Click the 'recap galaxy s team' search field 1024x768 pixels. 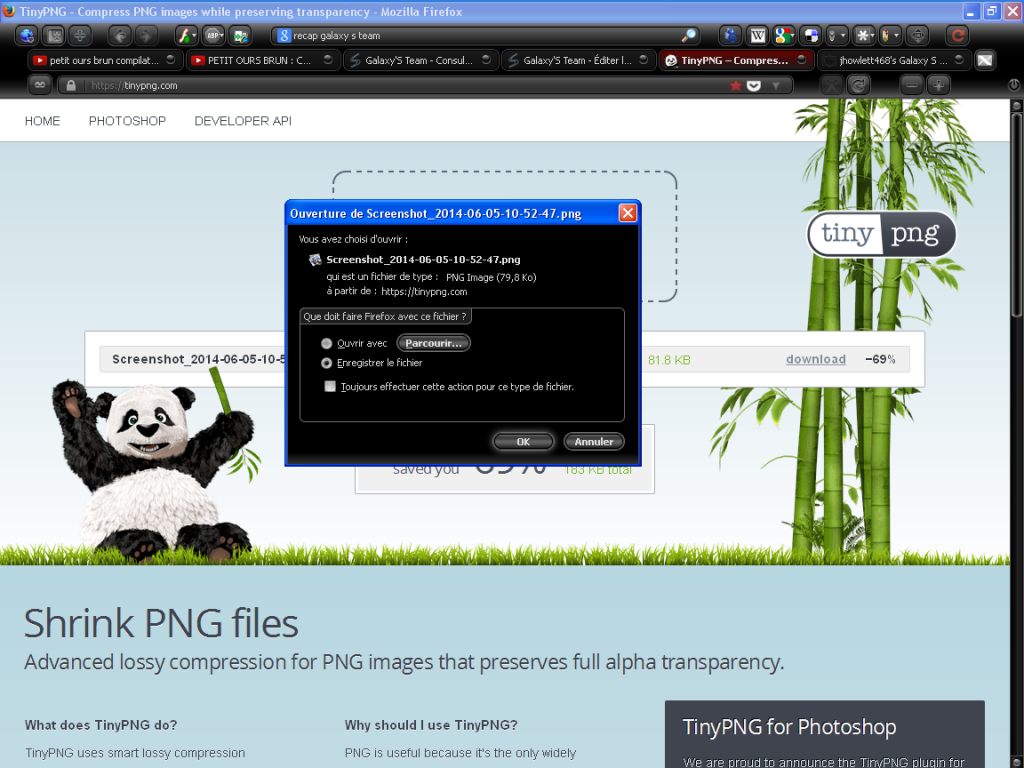pos(485,35)
